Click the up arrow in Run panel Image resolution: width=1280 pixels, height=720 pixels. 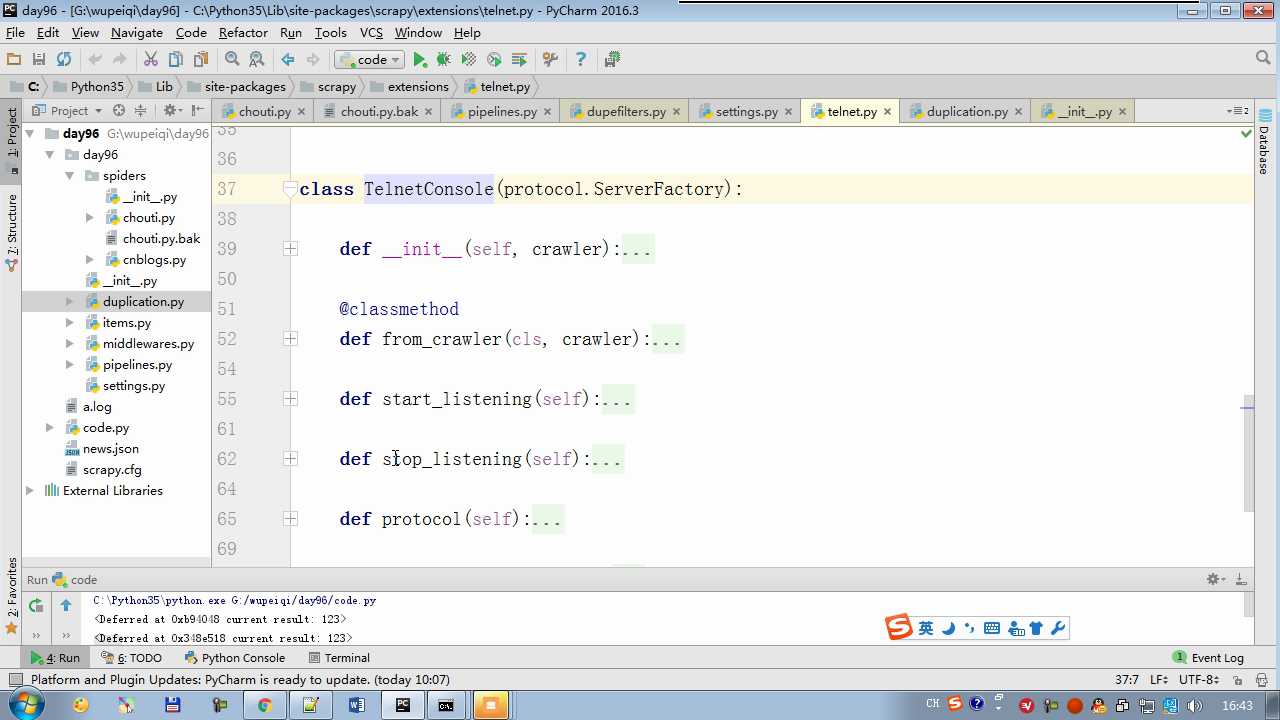[x=66, y=605]
